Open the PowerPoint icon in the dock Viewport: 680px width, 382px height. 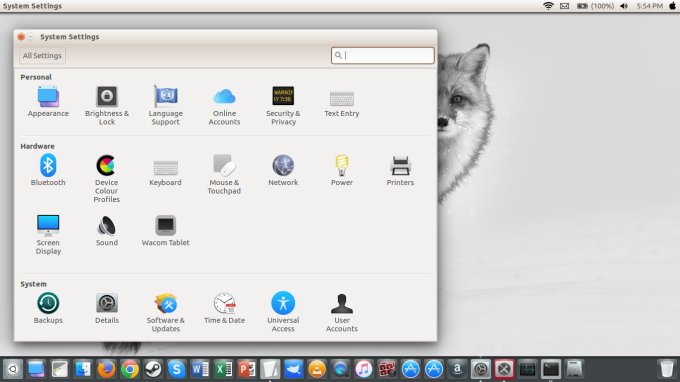coord(247,369)
